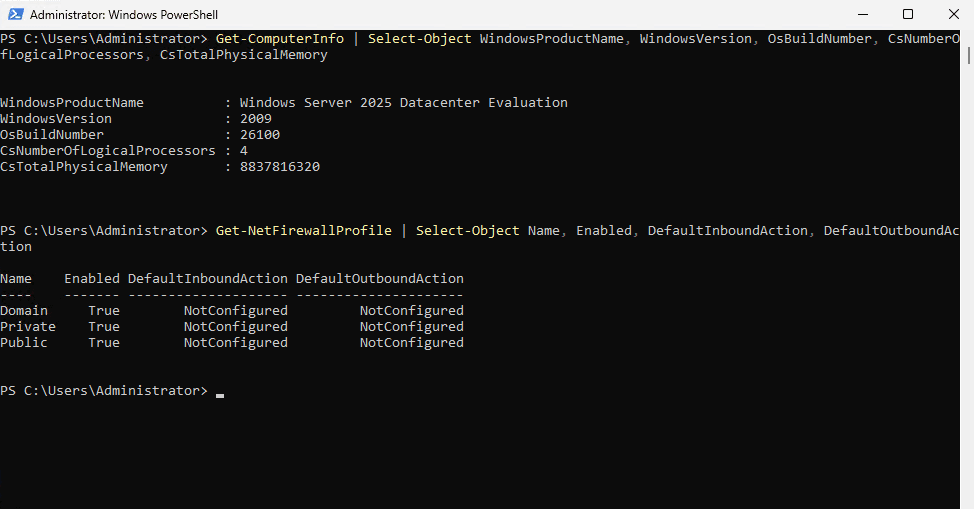The height and width of the screenshot is (509, 974).
Task: Click the logical processors value 4
Action: pos(244,150)
